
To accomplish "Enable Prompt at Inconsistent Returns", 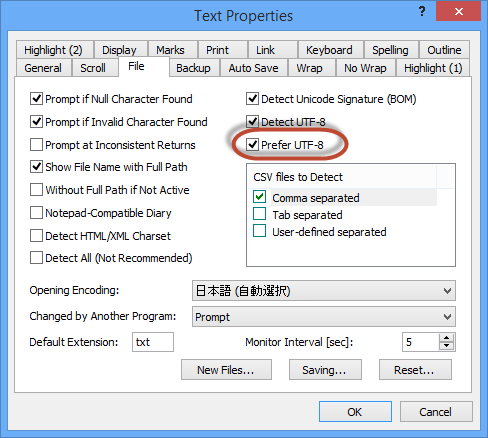I will pos(36,145).
